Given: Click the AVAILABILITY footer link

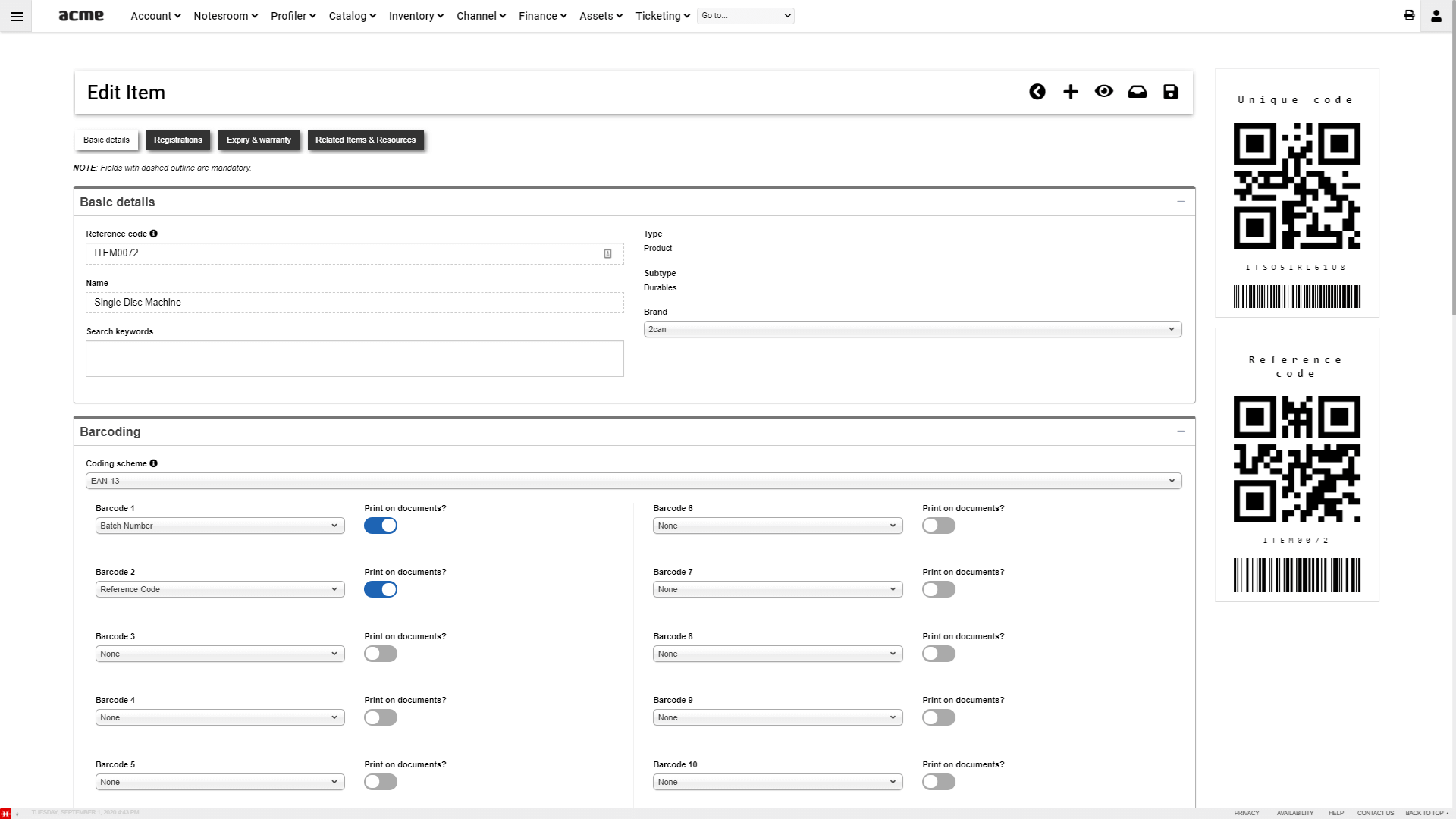Looking at the screenshot, I should (1294, 813).
